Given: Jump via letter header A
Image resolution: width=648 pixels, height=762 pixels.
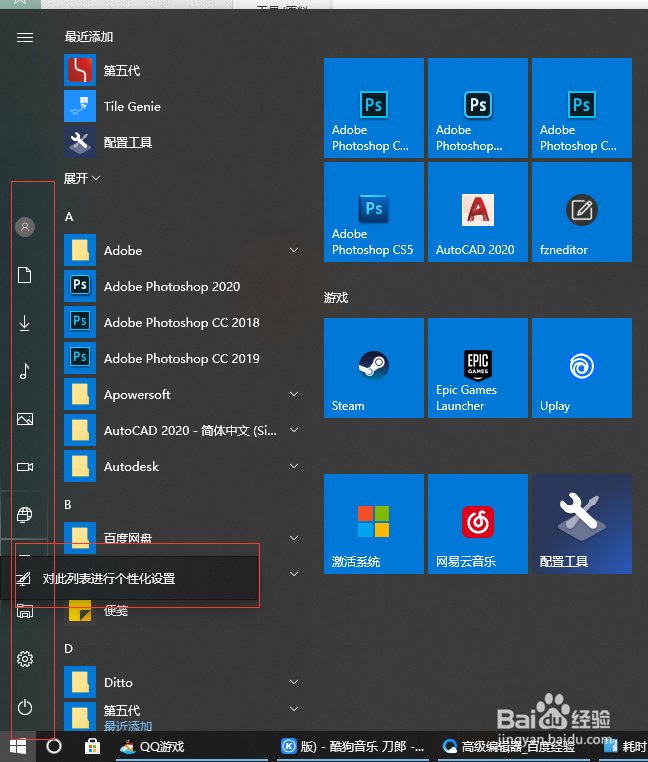Looking at the screenshot, I should click(69, 217).
